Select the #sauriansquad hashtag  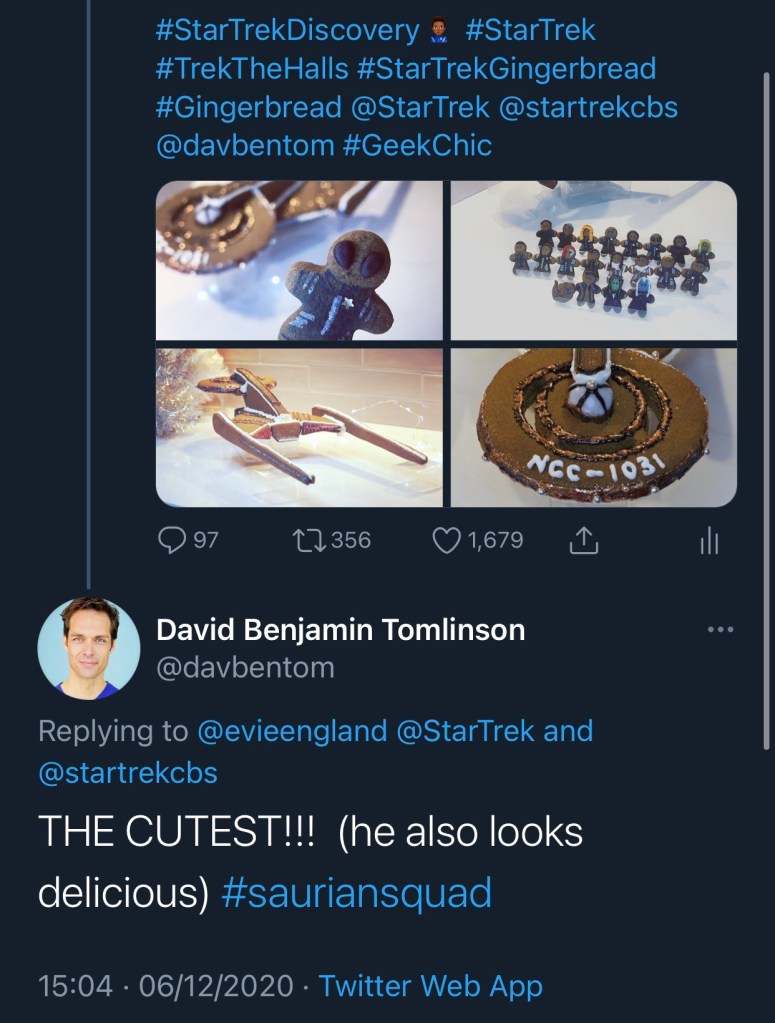click(356, 893)
